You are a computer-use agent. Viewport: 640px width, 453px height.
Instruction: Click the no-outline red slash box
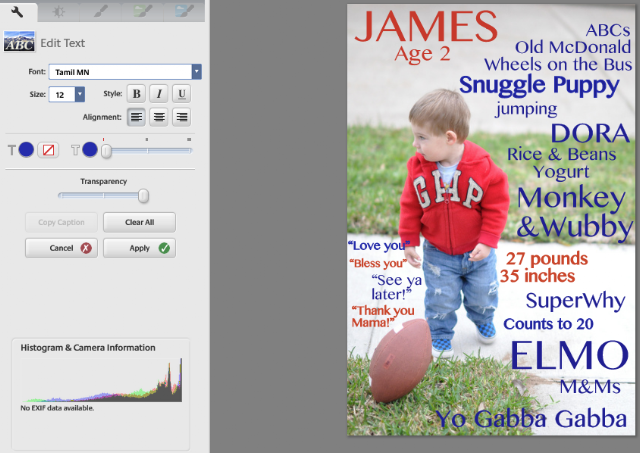(x=48, y=150)
